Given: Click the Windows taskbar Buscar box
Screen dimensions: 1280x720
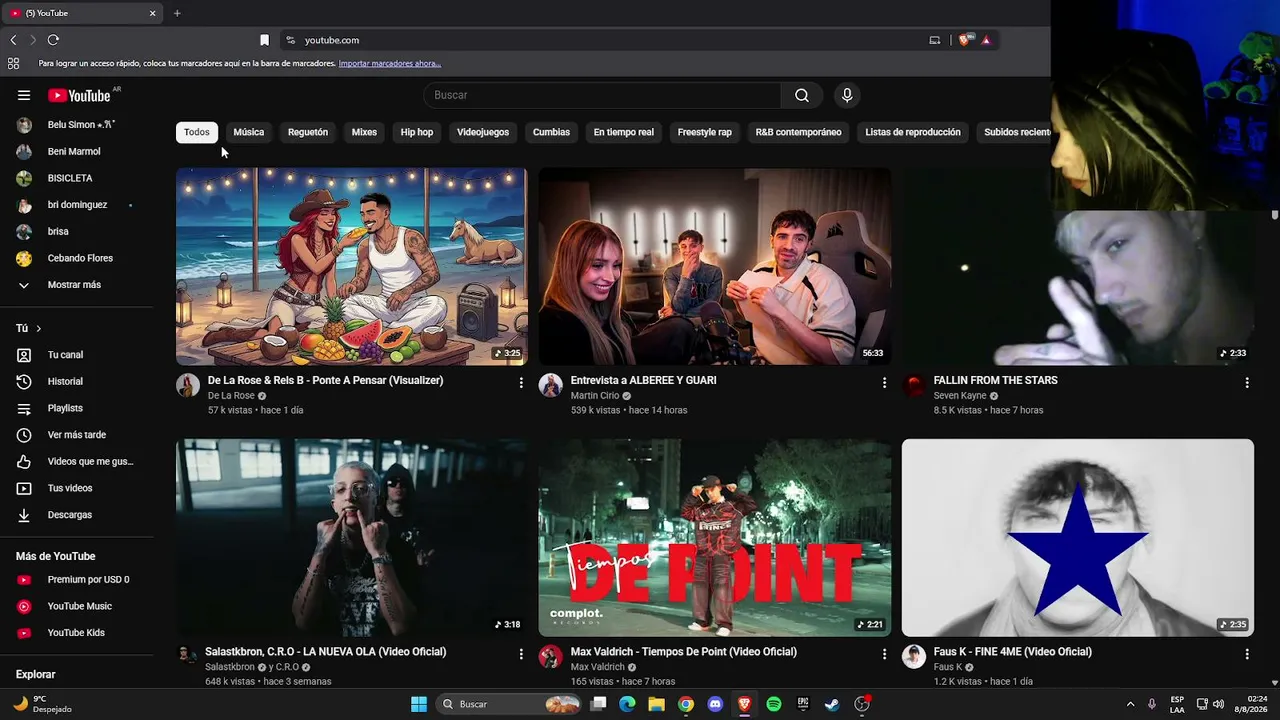Looking at the screenshot, I should click(510, 704).
